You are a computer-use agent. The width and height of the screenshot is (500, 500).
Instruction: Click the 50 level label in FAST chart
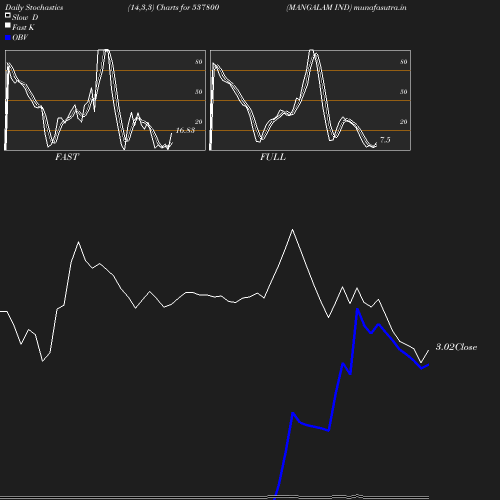[199, 92]
